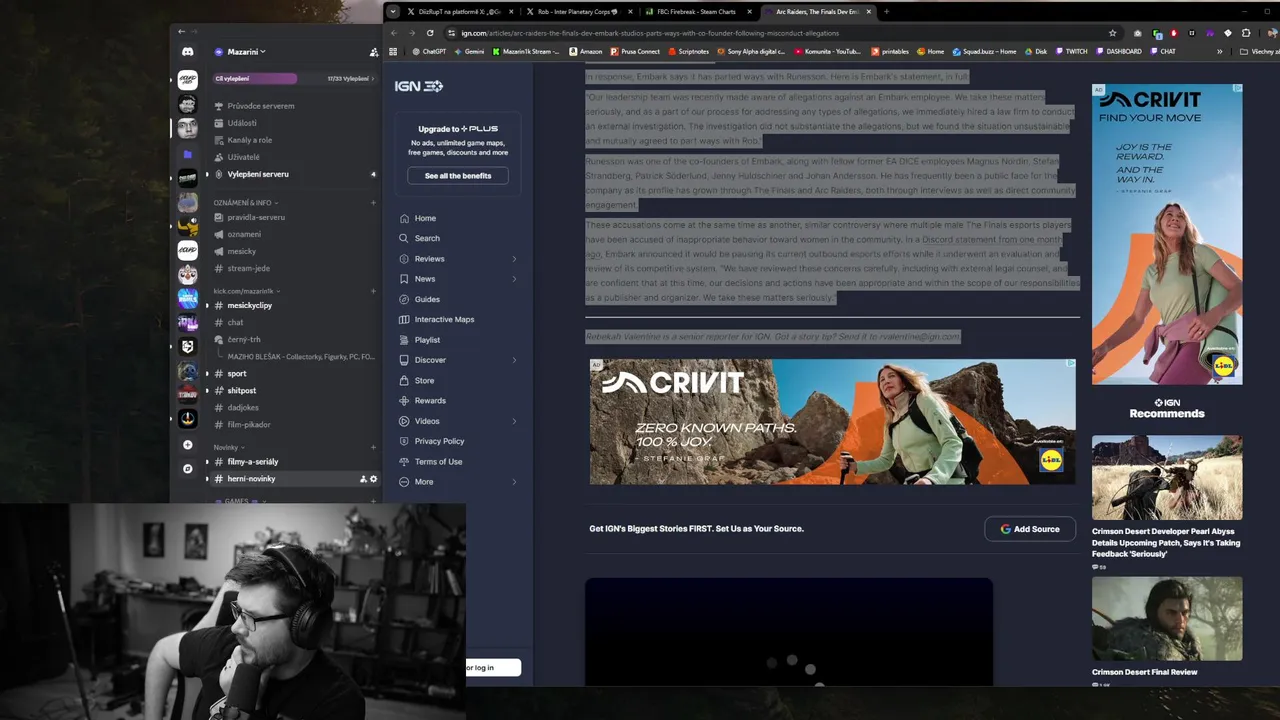The height and width of the screenshot is (720, 1280).
Task: Open Průvodce serverem in Discord
Action: pyautogui.click(x=260, y=106)
